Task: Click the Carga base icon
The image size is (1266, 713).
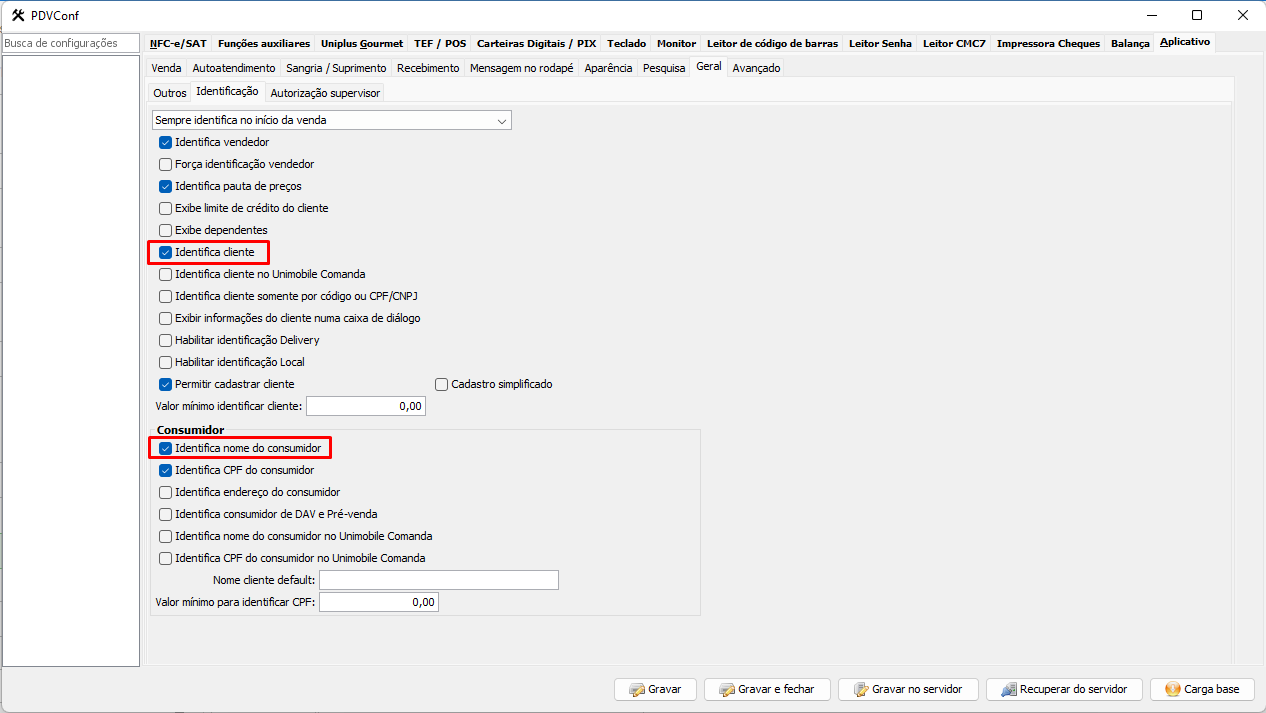Action: 1172,690
